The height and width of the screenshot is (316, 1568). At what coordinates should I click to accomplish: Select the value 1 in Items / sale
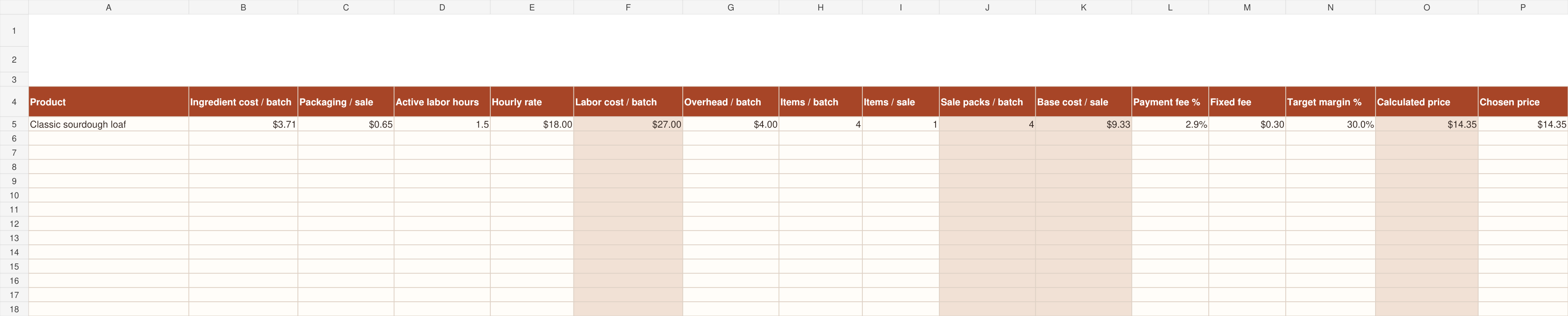900,124
